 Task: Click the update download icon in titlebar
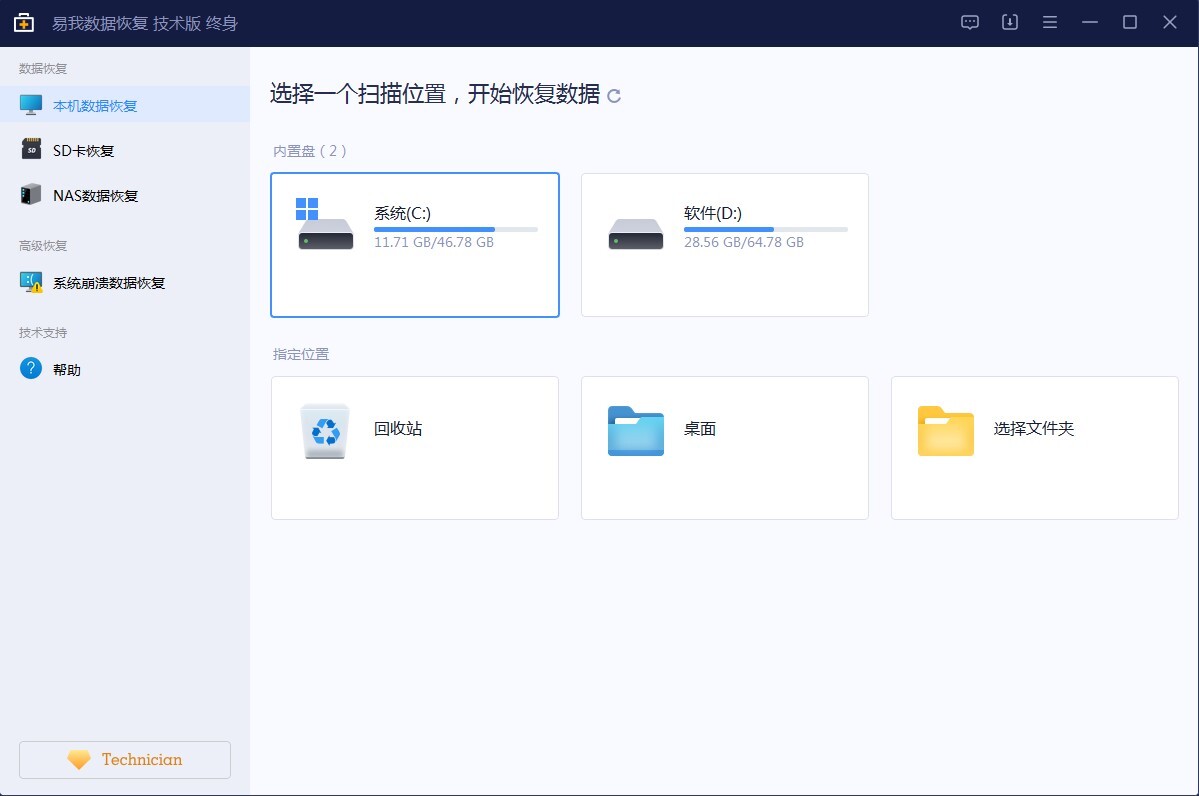(1009, 21)
